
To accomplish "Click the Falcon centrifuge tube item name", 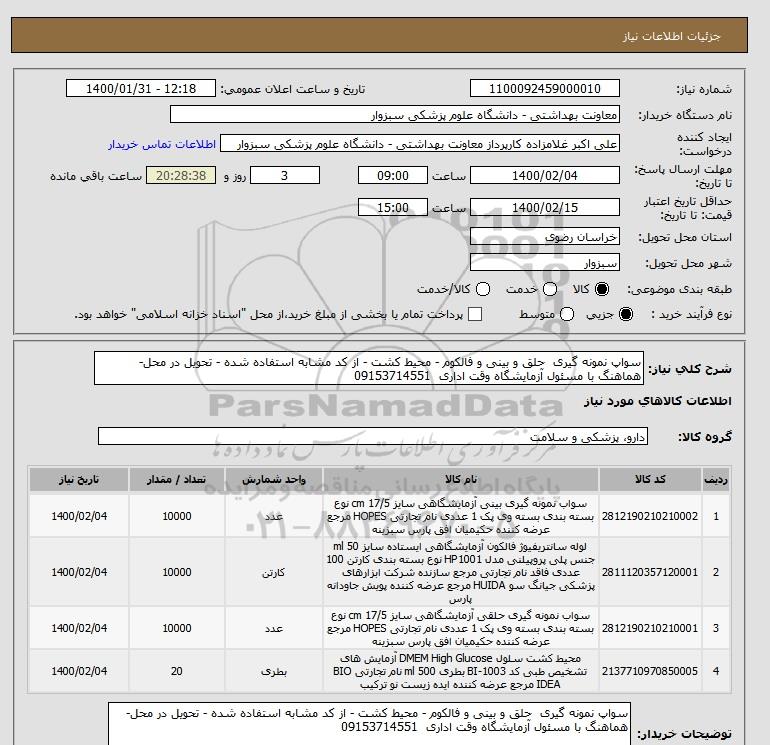I will coord(461,572).
